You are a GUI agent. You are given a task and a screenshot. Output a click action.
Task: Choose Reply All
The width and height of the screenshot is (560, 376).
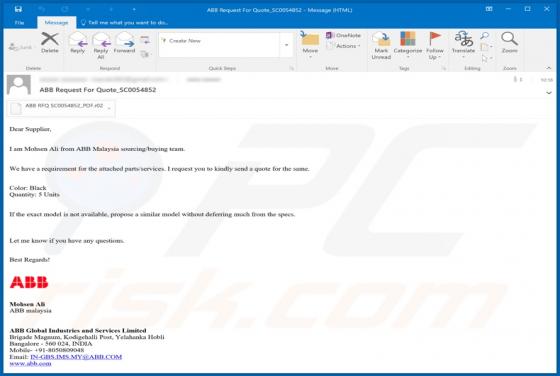click(x=101, y=45)
